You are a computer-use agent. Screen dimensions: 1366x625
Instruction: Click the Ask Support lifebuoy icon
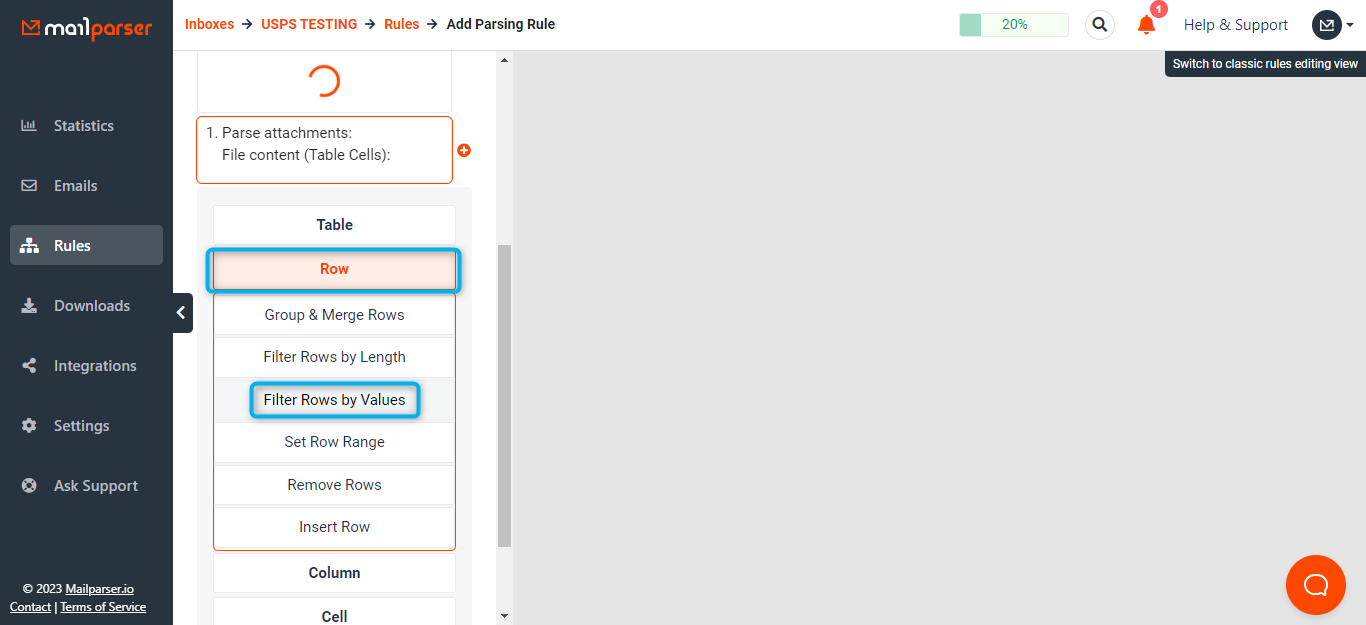pyautogui.click(x=29, y=486)
